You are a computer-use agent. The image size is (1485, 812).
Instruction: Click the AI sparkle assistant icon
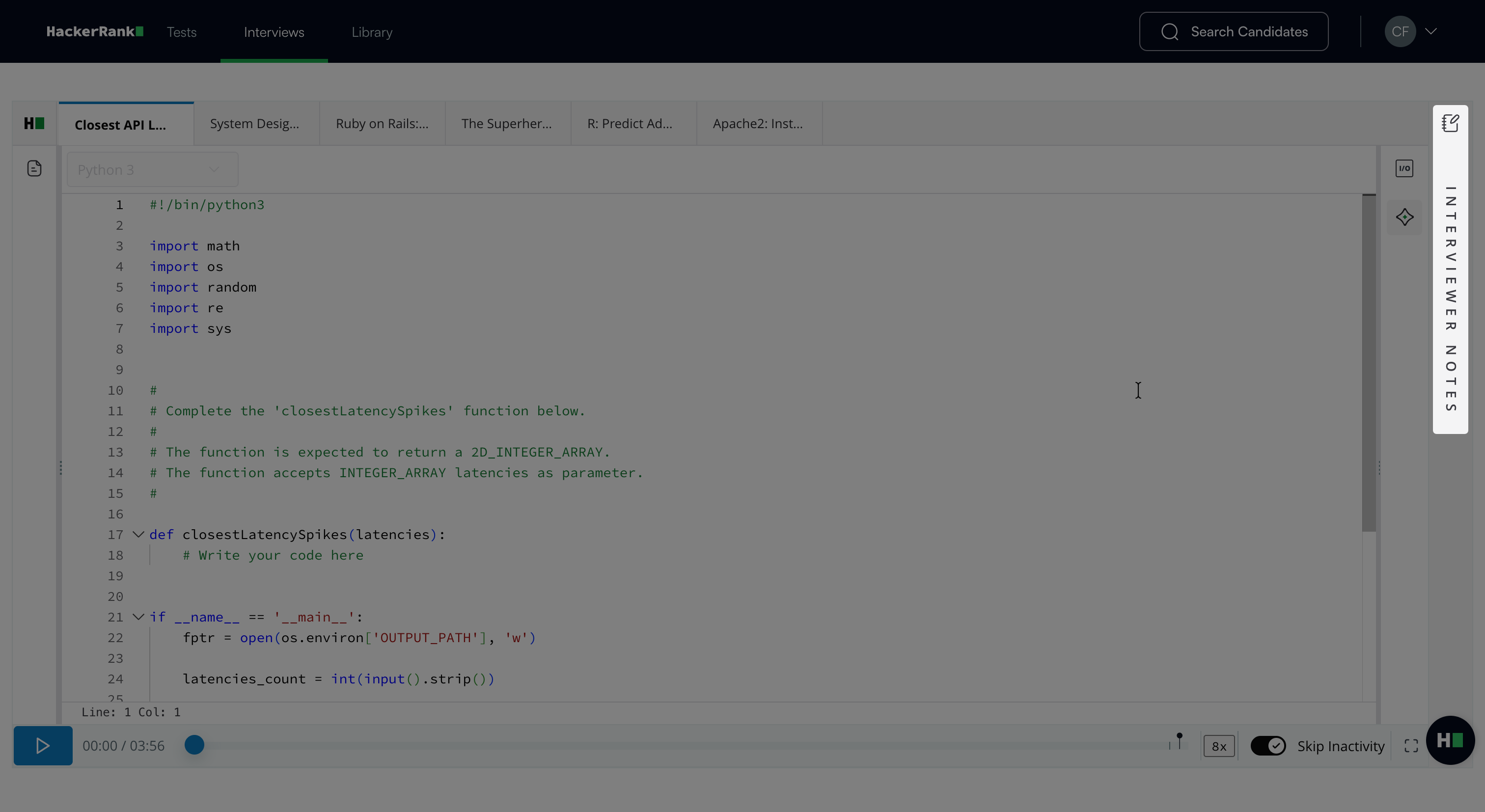(1405, 217)
